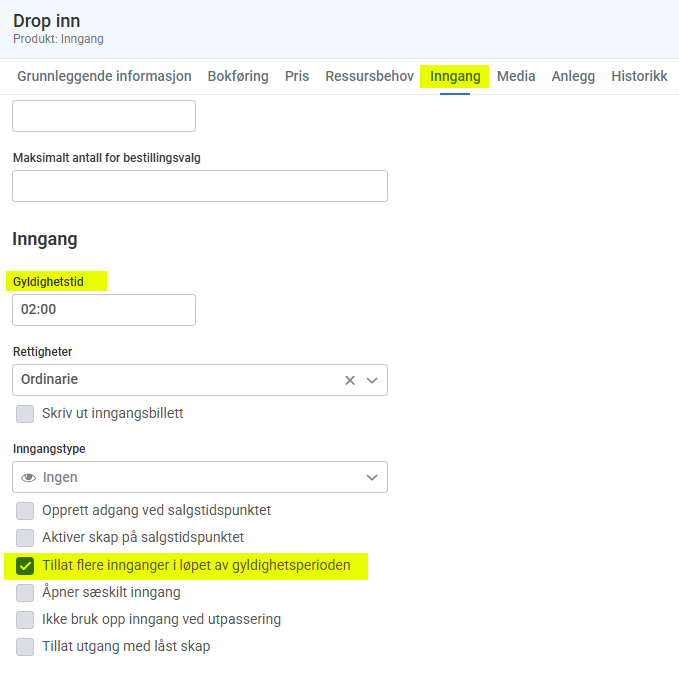
Task: Open the Inngangstype dropdown chevron
Action: (x=372, y=477)
